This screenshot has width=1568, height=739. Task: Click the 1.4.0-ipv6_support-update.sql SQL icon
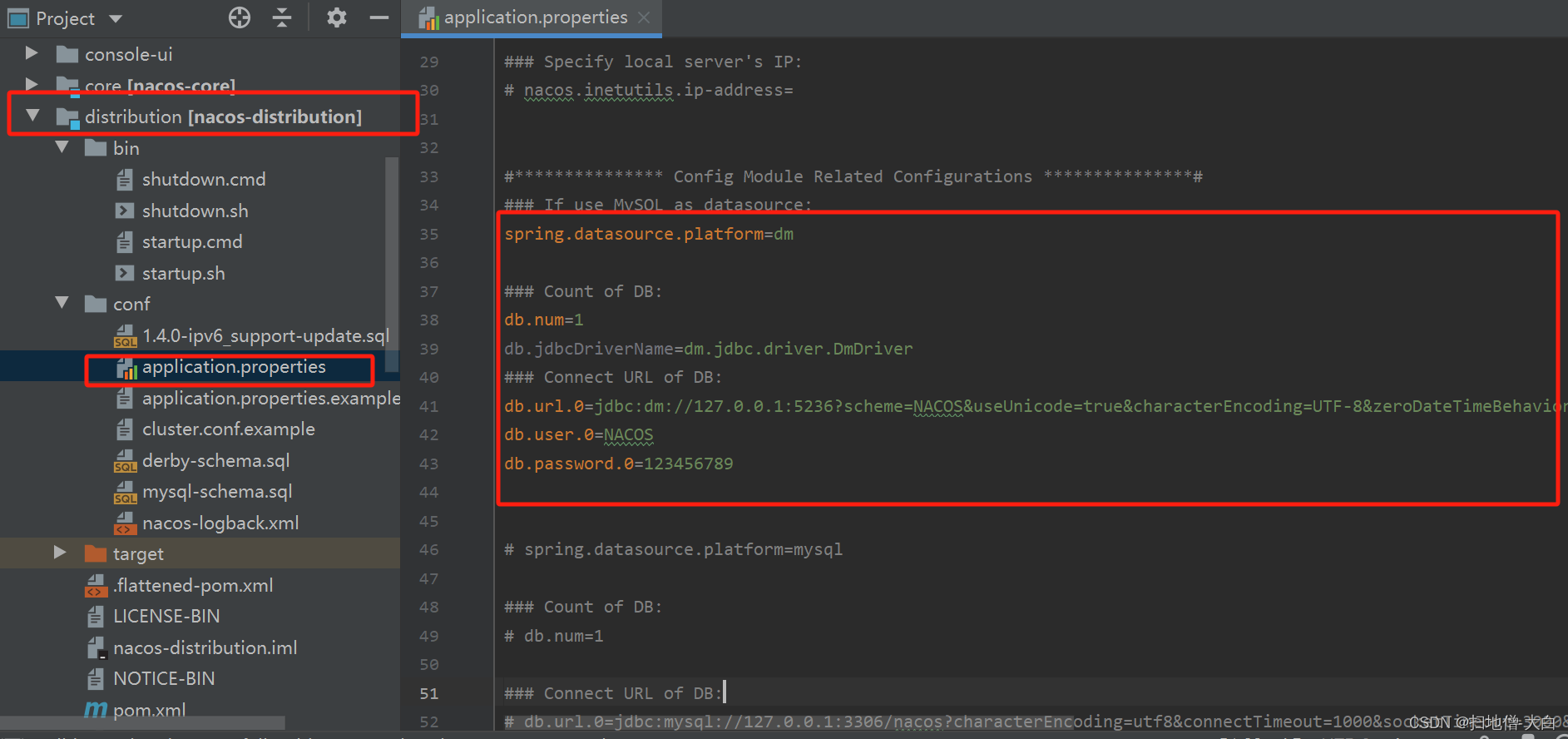[126, 336]
